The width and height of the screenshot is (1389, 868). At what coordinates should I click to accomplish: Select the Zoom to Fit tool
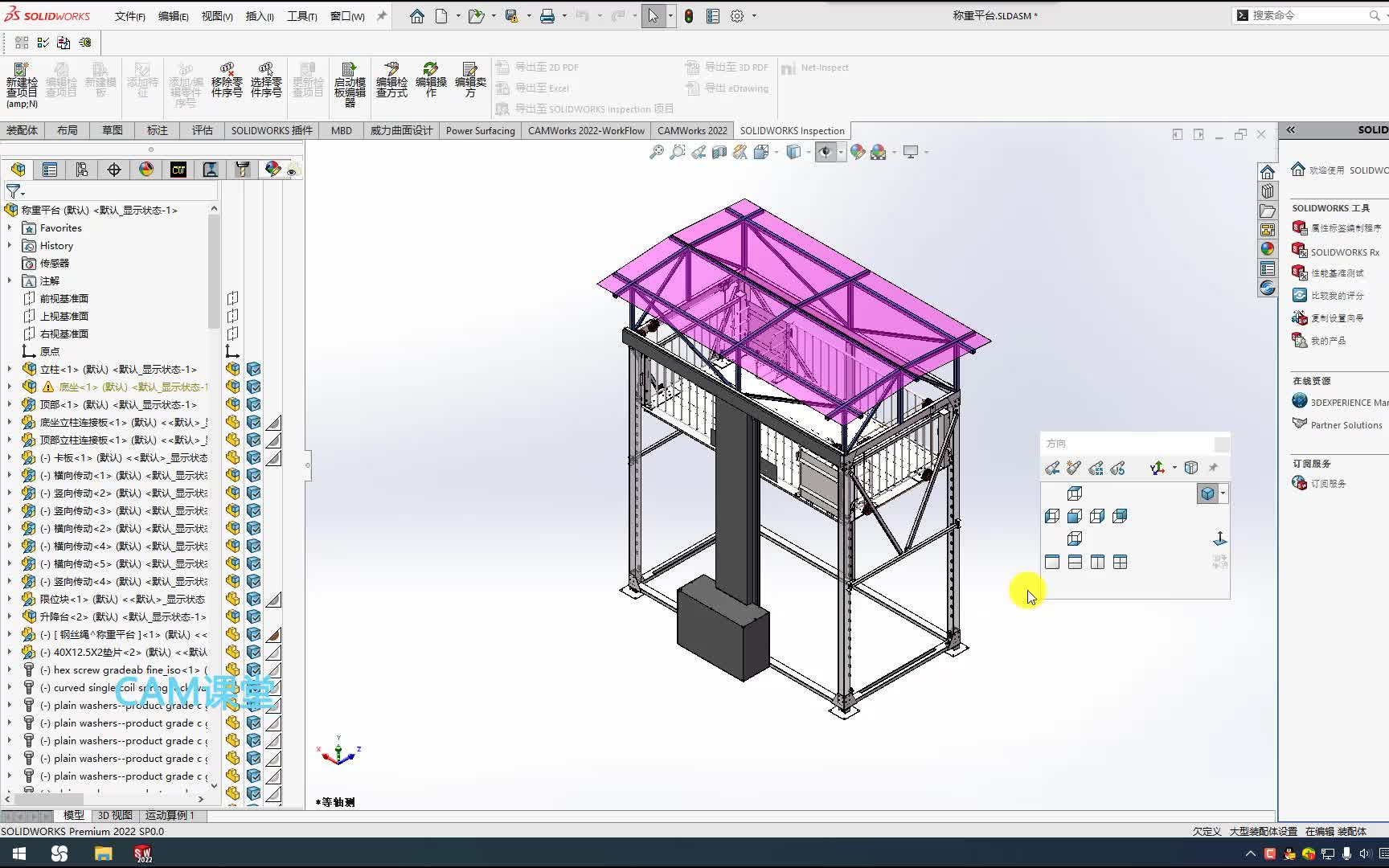pos(657,153)
